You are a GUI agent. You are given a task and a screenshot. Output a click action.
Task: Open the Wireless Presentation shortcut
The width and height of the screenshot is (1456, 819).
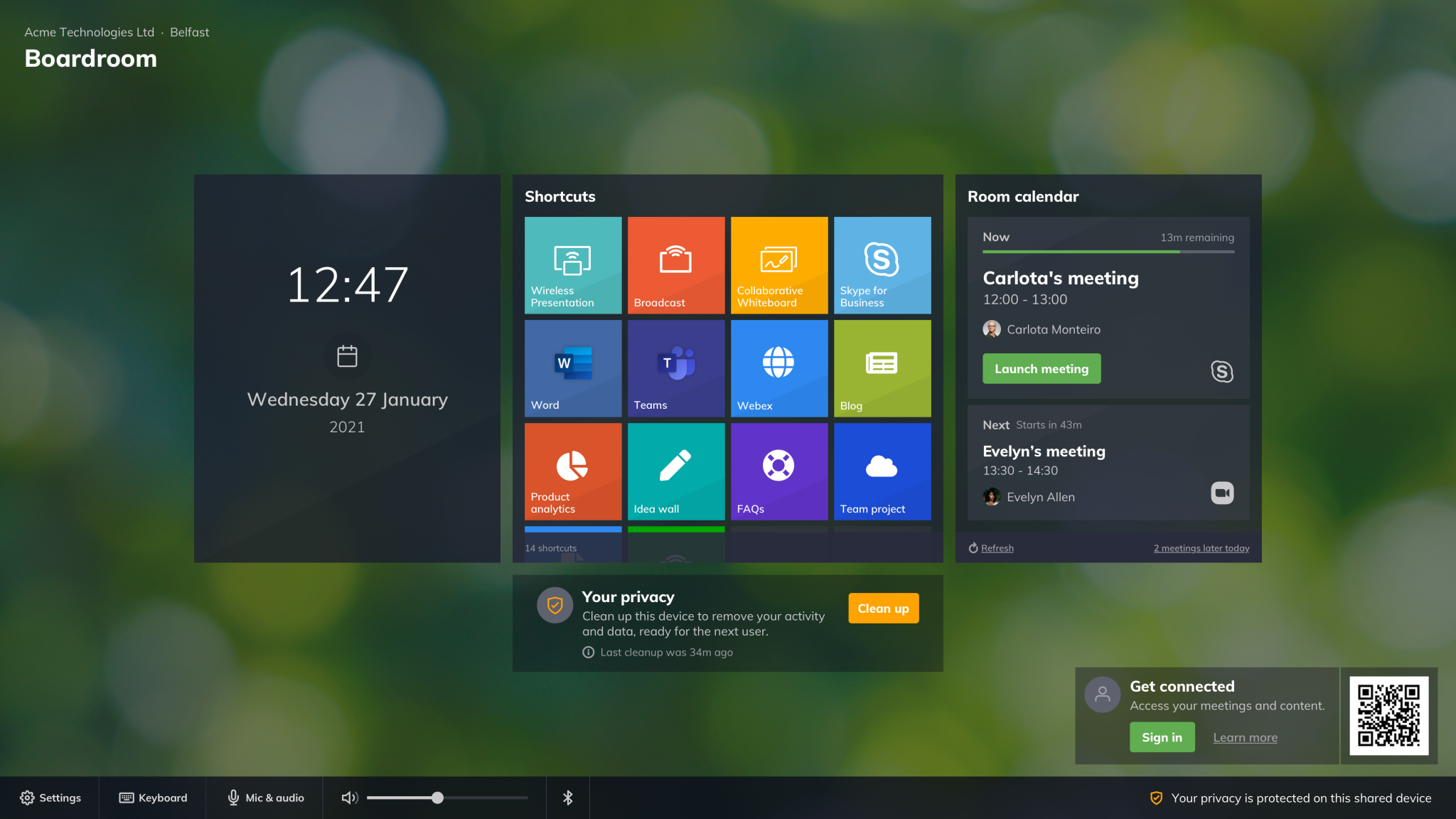coord(572,264)
